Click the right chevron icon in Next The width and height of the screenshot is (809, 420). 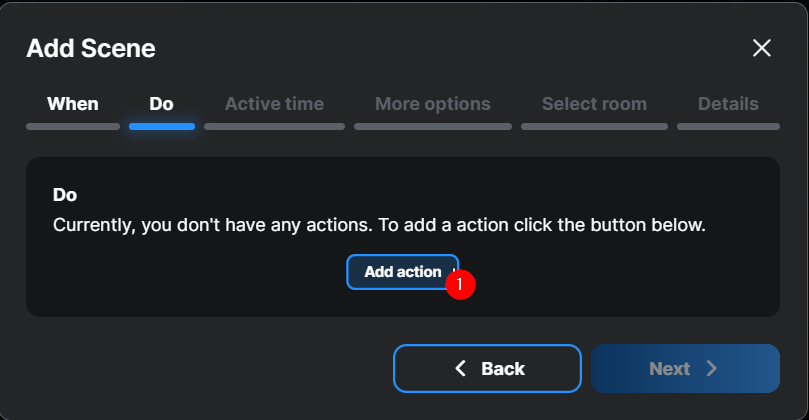pyautogui.click(x=712, y=369)
